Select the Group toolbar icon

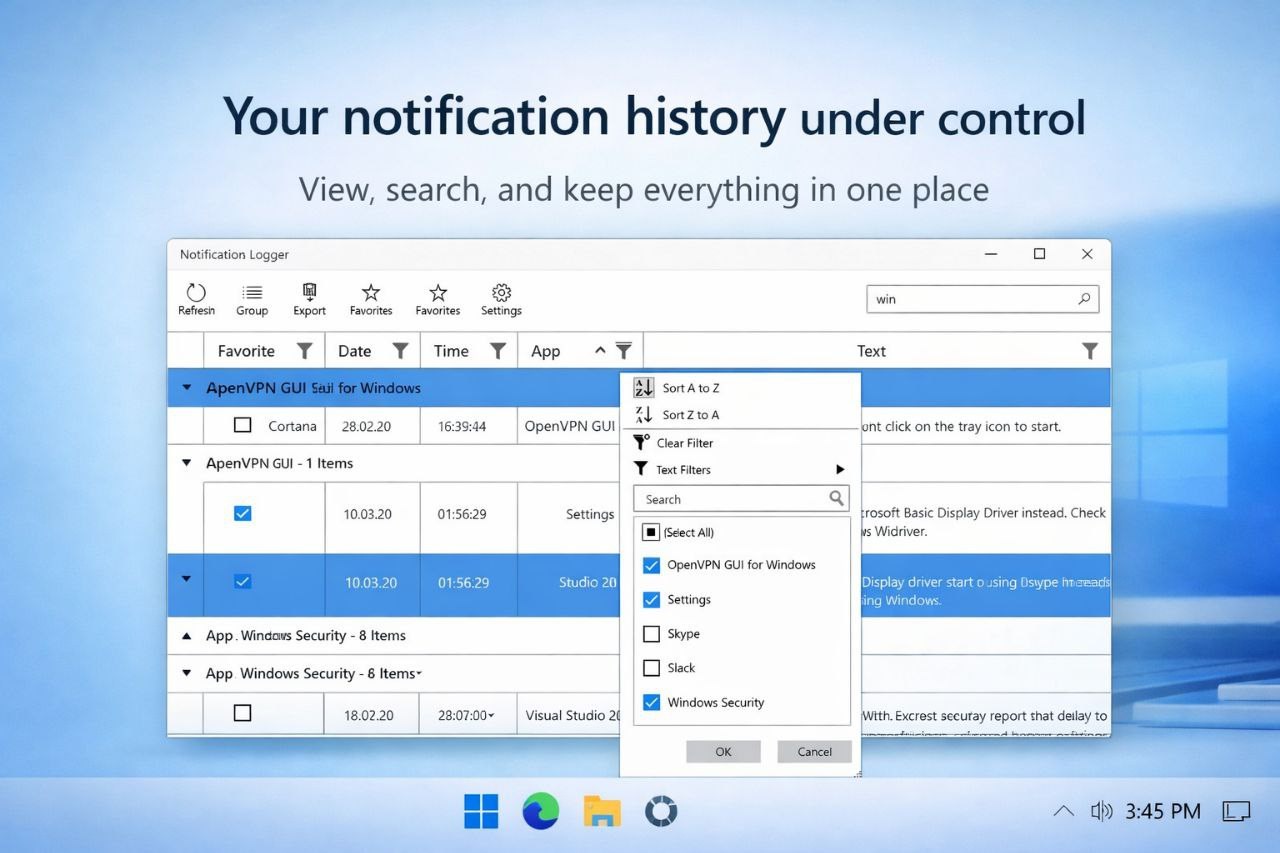pyautogui.click(x=251, y=298)
